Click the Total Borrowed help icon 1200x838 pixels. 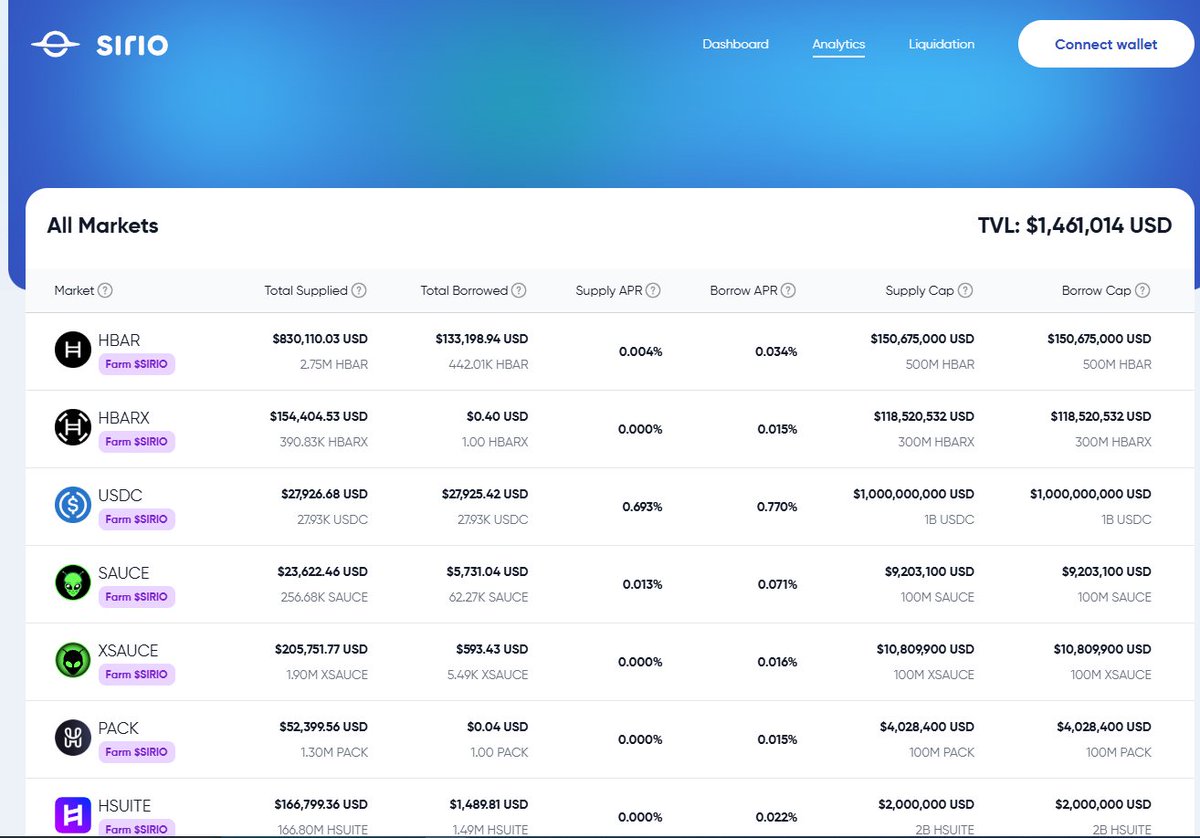pos(519,291)
